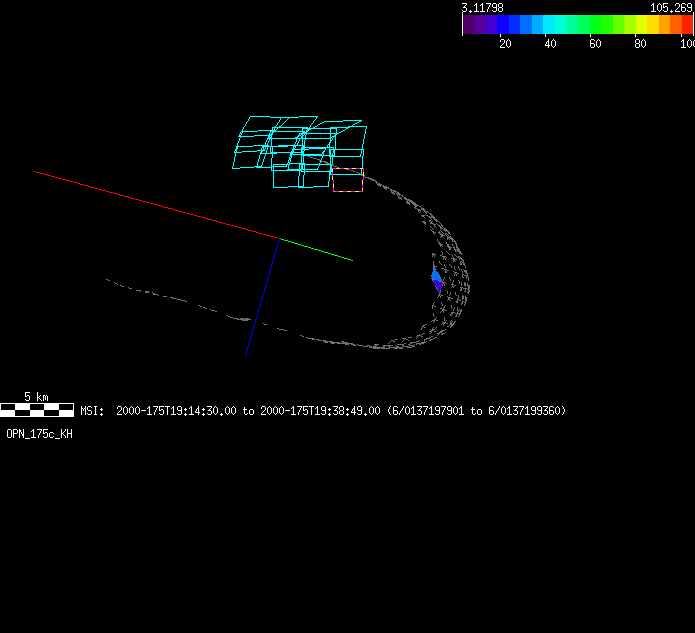Click the blue diamond patch on the wireframe
The image size is (695, 633).
tap(436, 280)
